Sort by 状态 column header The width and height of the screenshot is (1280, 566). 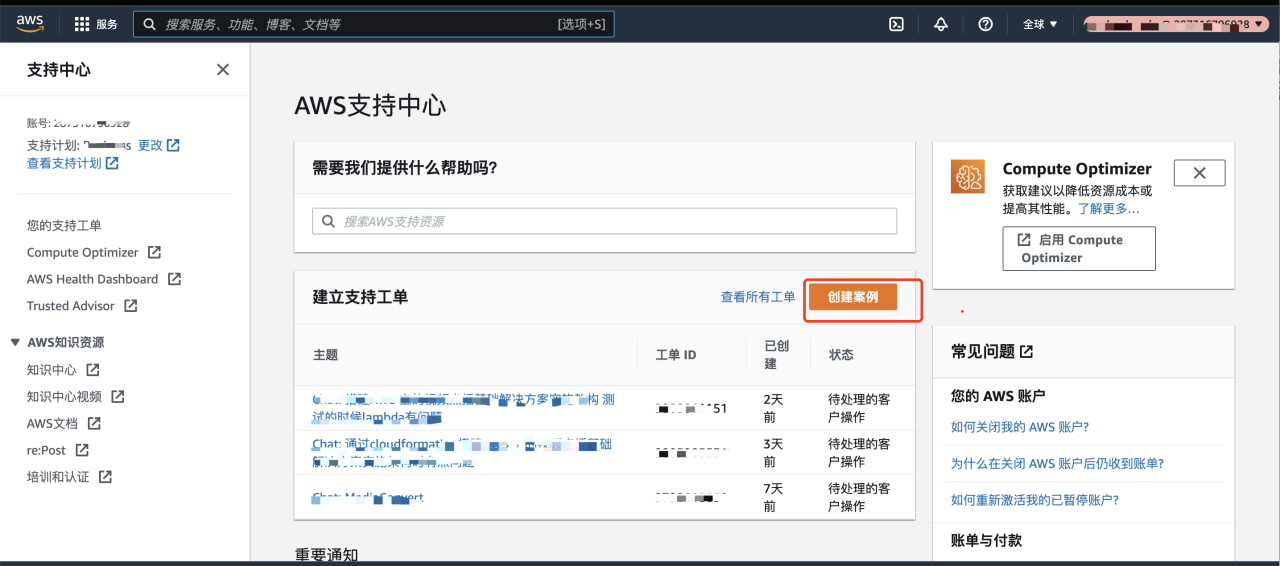pos(841,355)
